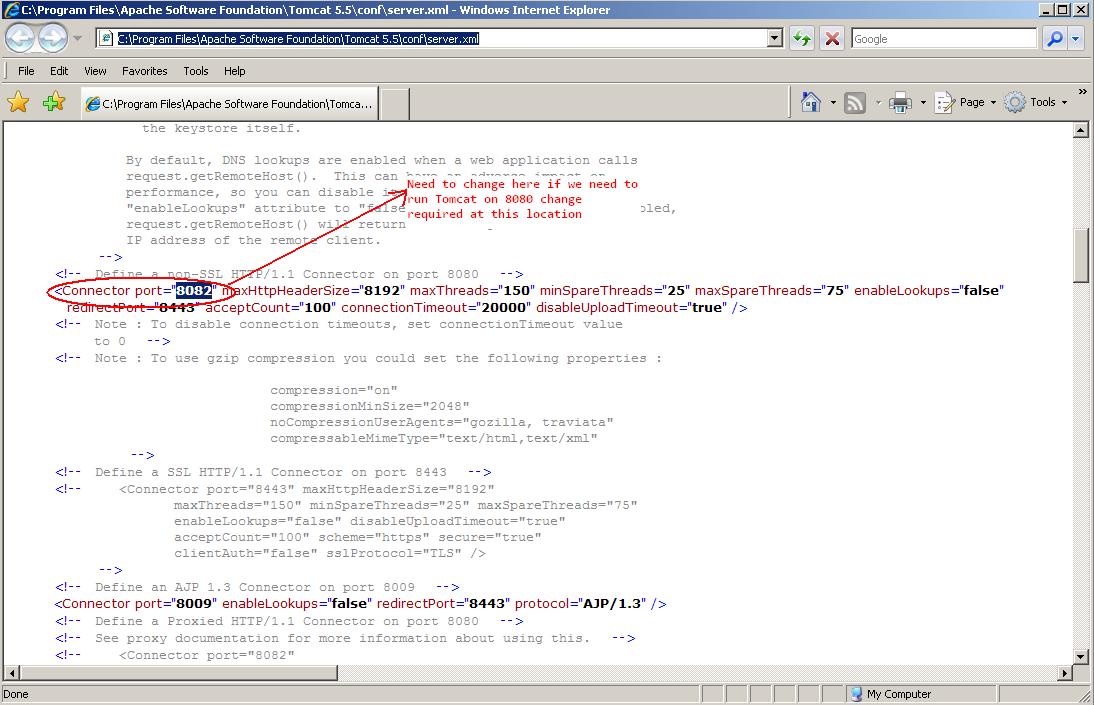The image size is (1094, 705).
Task: Click horizontal scrollbar left arrow
Action: 12,673
